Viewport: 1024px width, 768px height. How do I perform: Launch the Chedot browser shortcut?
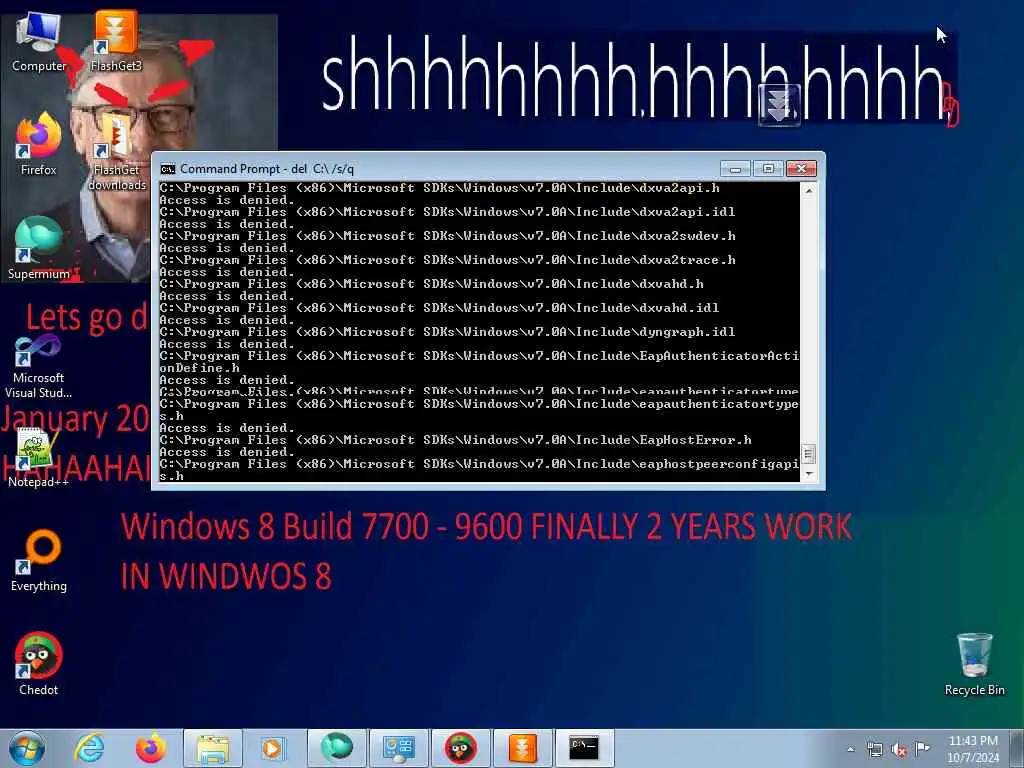39,664
